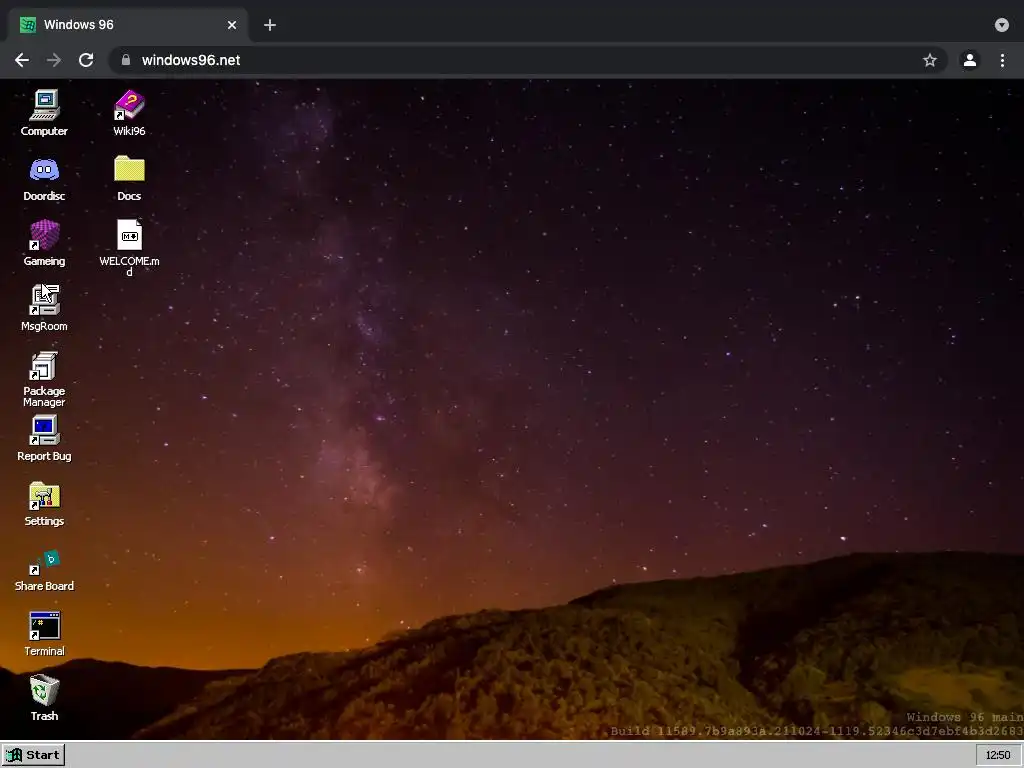Open the Package Manager shortcut
1024x768 pixels.
point(44,379)
